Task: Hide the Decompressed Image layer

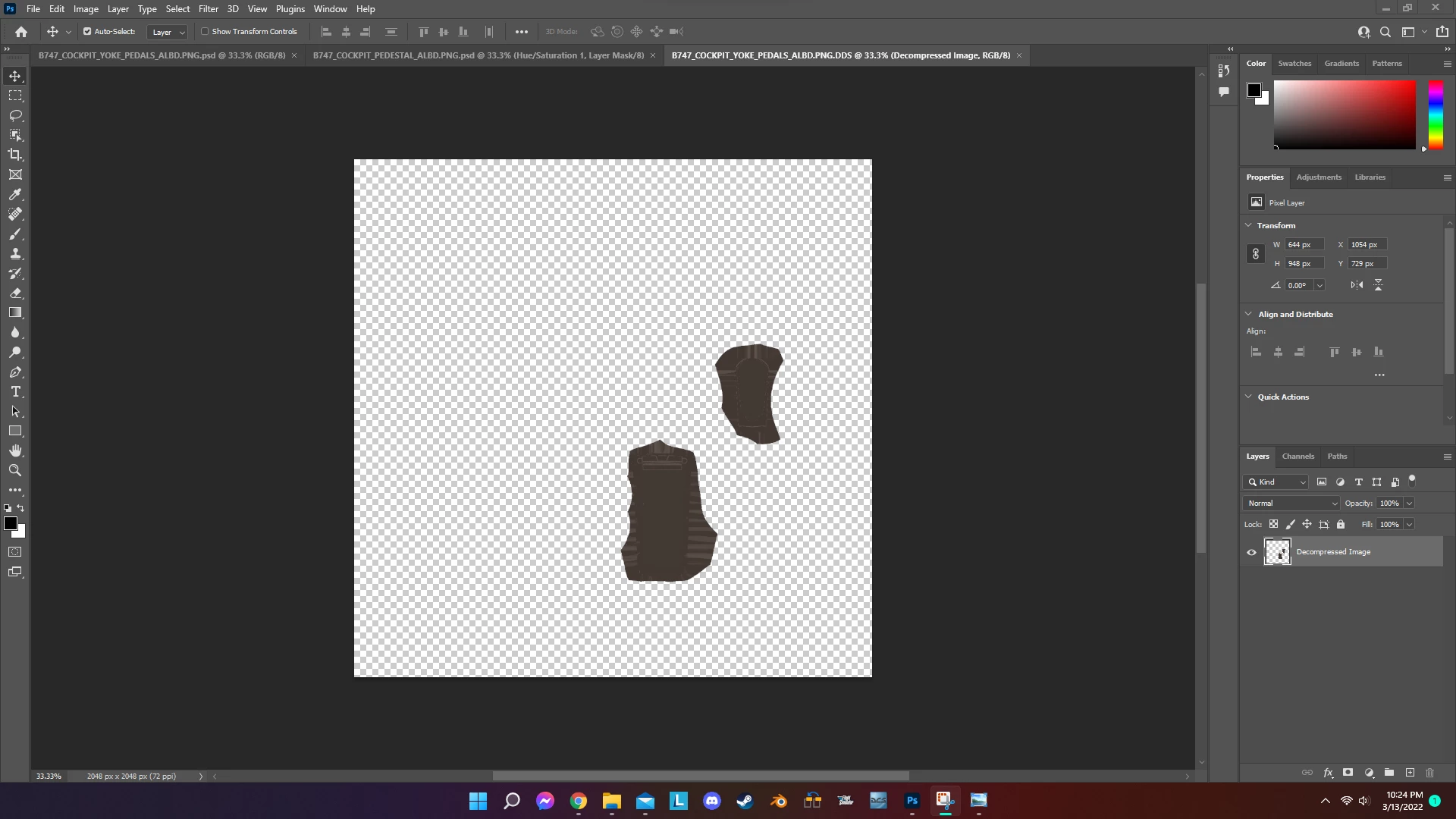Action: pyautogui.click(x=1251, y=552)
